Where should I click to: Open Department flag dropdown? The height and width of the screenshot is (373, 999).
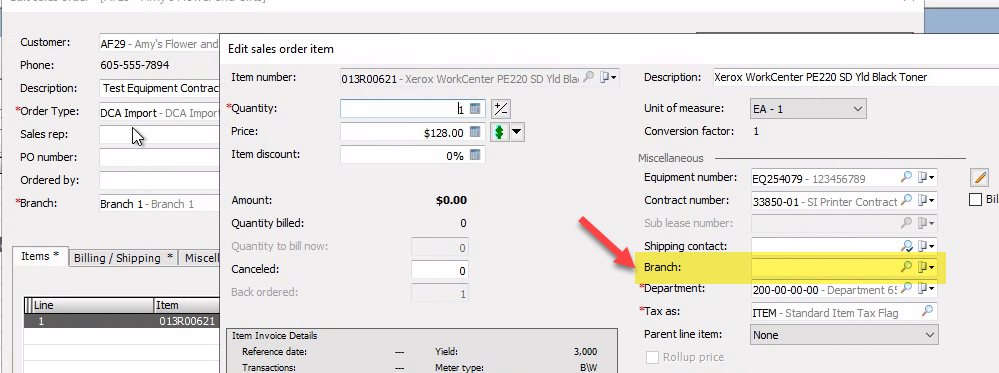point(926,289)
